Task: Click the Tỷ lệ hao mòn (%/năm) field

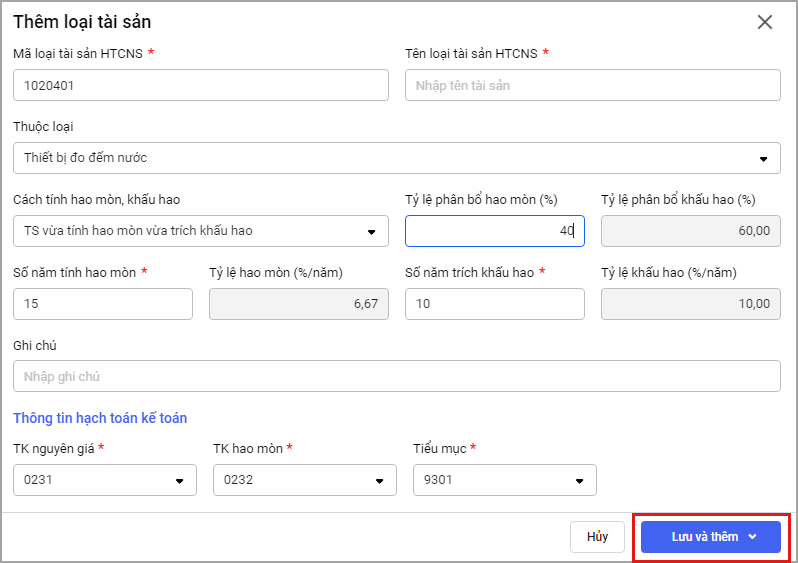Action: pyautogui.click(x=298, y=304)
